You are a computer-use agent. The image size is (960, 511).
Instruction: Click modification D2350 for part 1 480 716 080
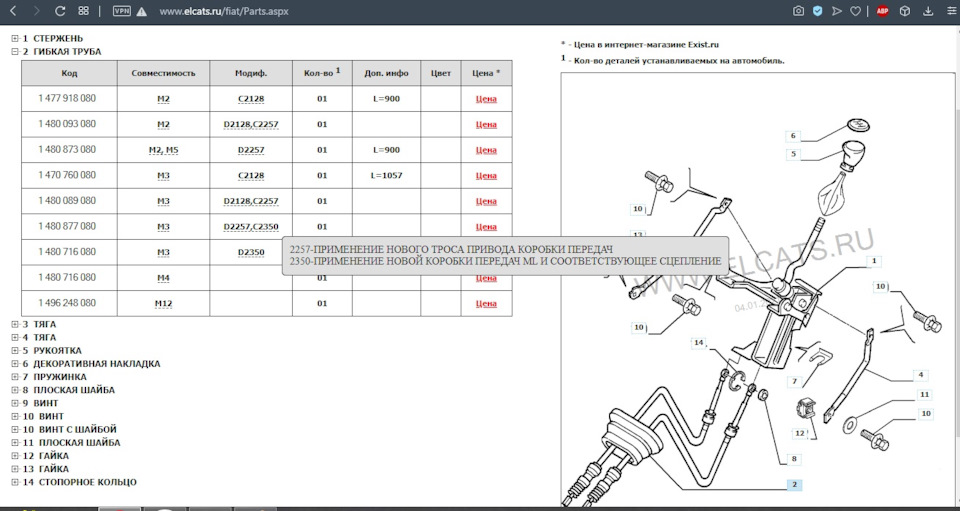[251, 252]
